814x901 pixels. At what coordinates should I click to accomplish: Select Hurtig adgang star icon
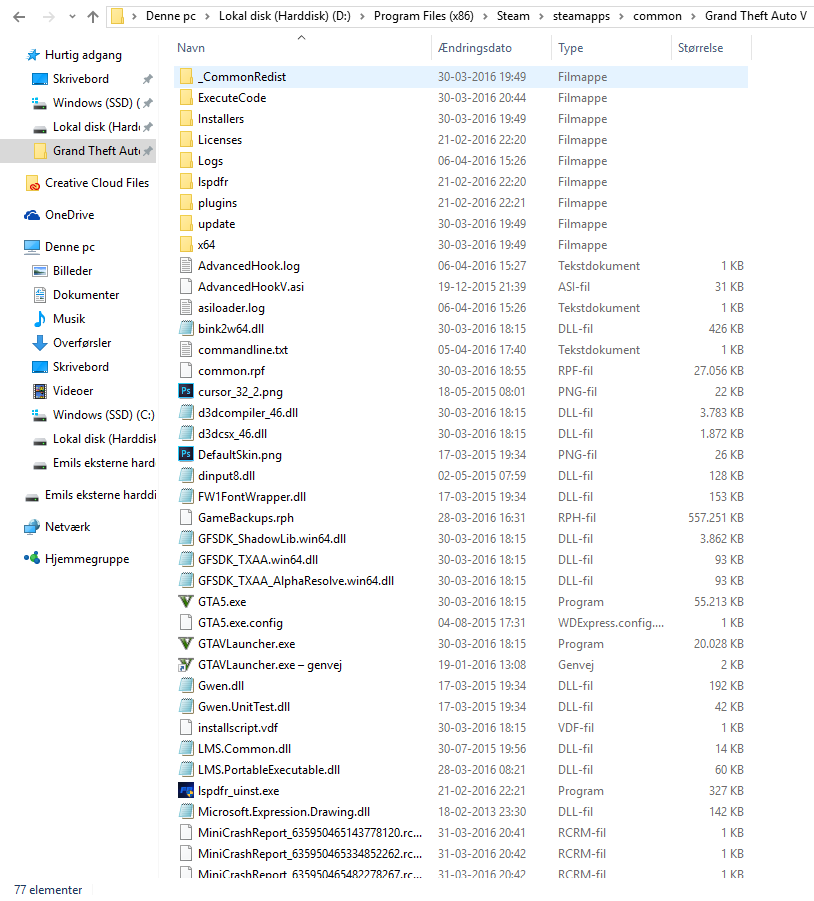coord(33,55)
